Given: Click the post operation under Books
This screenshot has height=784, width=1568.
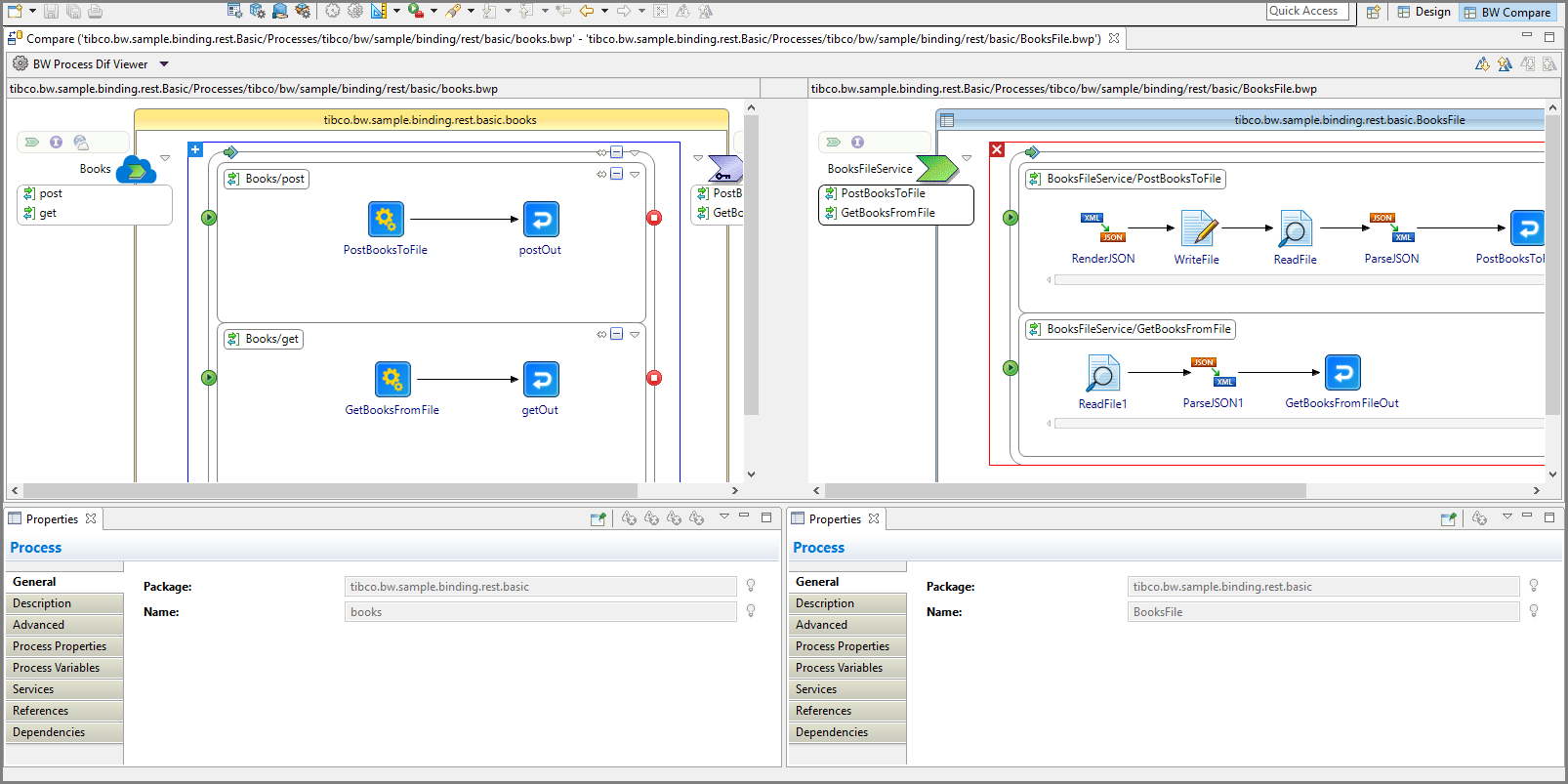Looking at the screenshot, I should [51, 193].
